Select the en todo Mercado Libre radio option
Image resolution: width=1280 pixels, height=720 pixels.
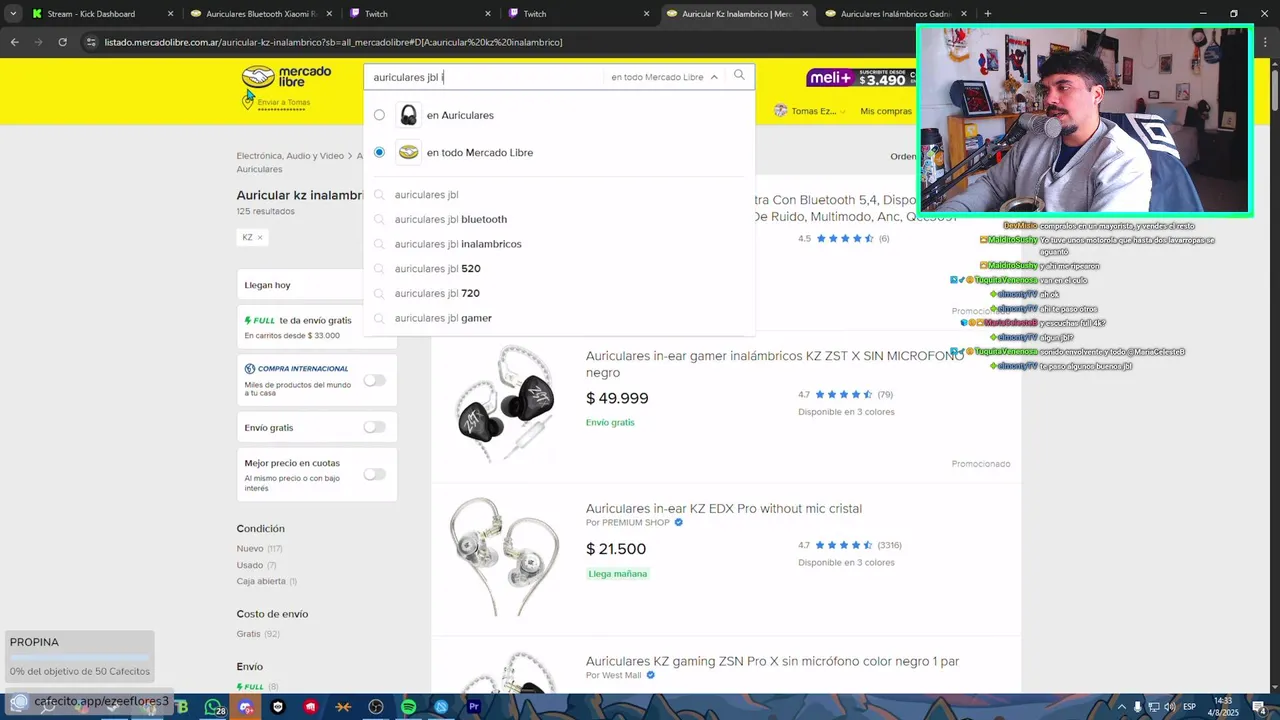[379, 152]
